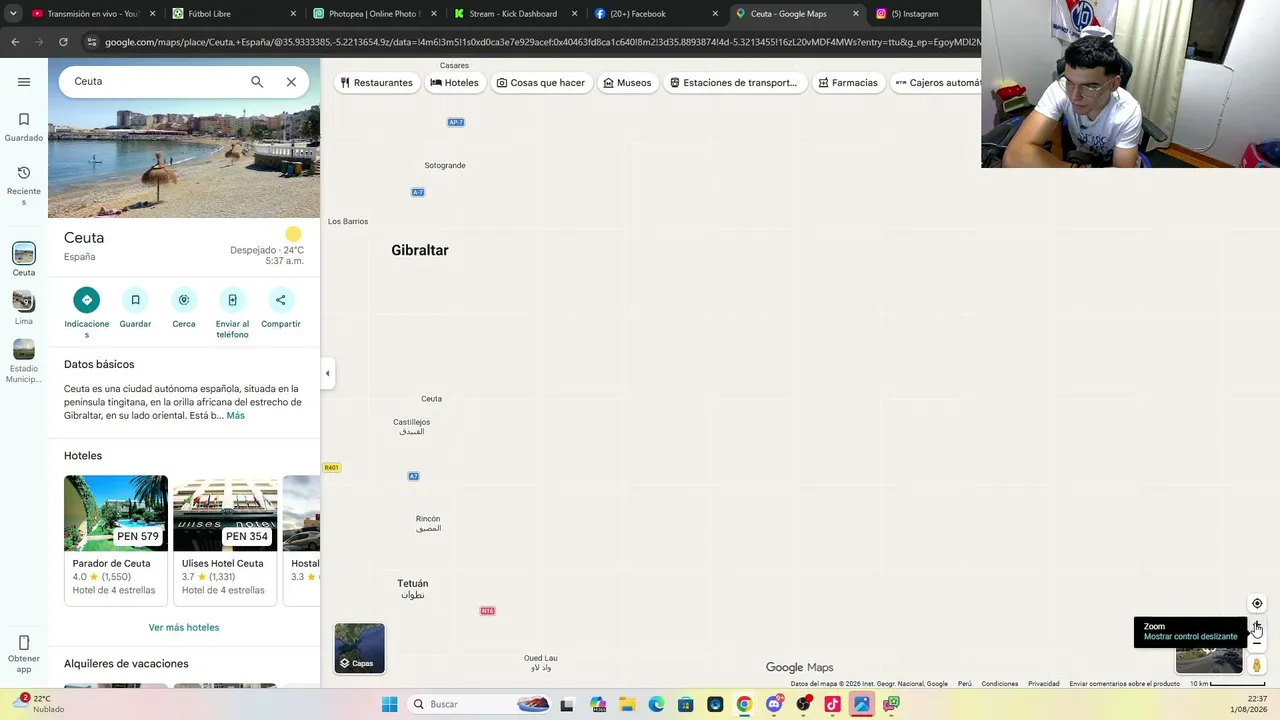This screenshot has height=720, width=1280.
Task: Zoom in the map with plus
Action: point(1257,626)
